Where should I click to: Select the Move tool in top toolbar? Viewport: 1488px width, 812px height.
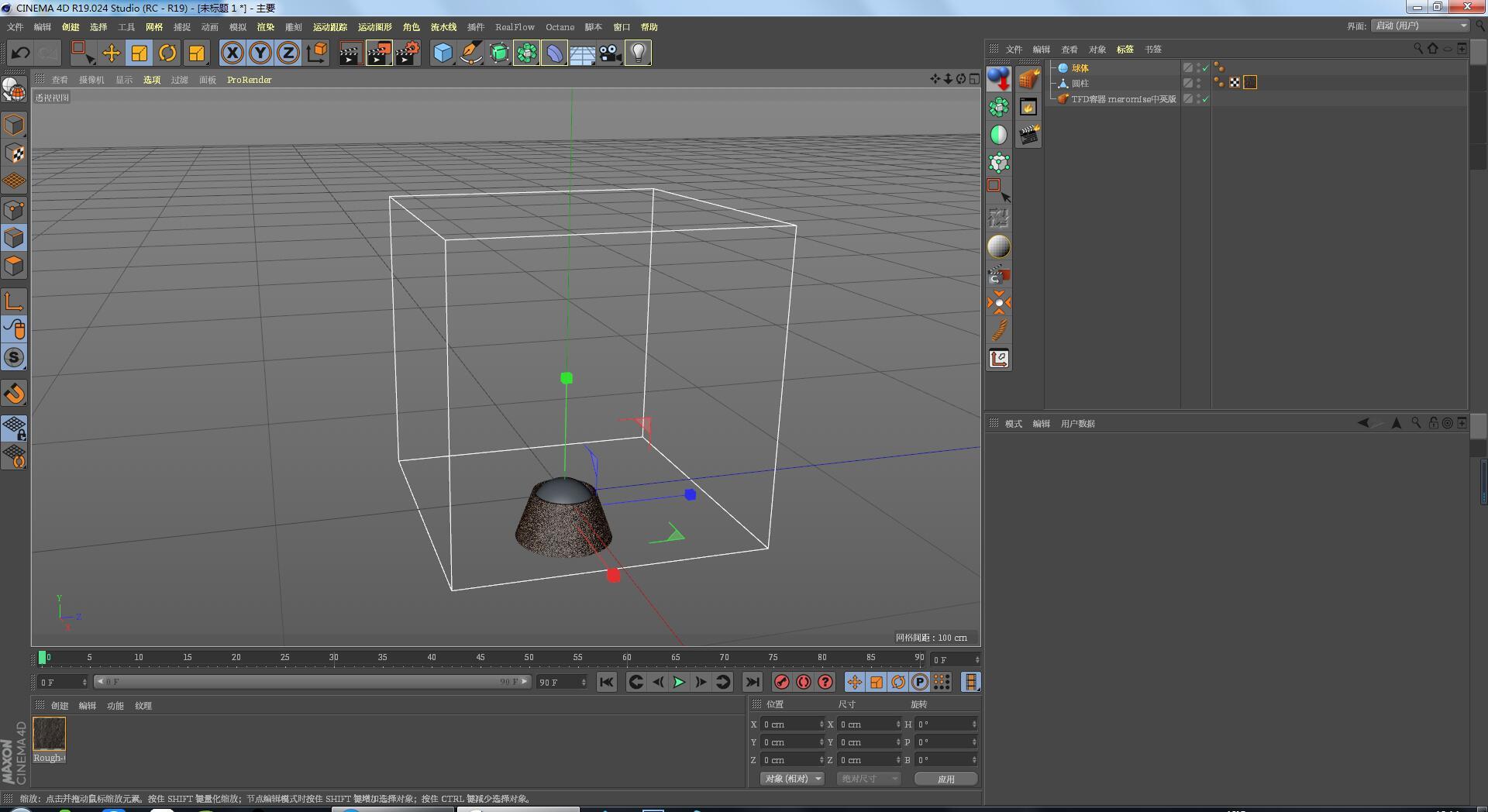tap(112, 53)
